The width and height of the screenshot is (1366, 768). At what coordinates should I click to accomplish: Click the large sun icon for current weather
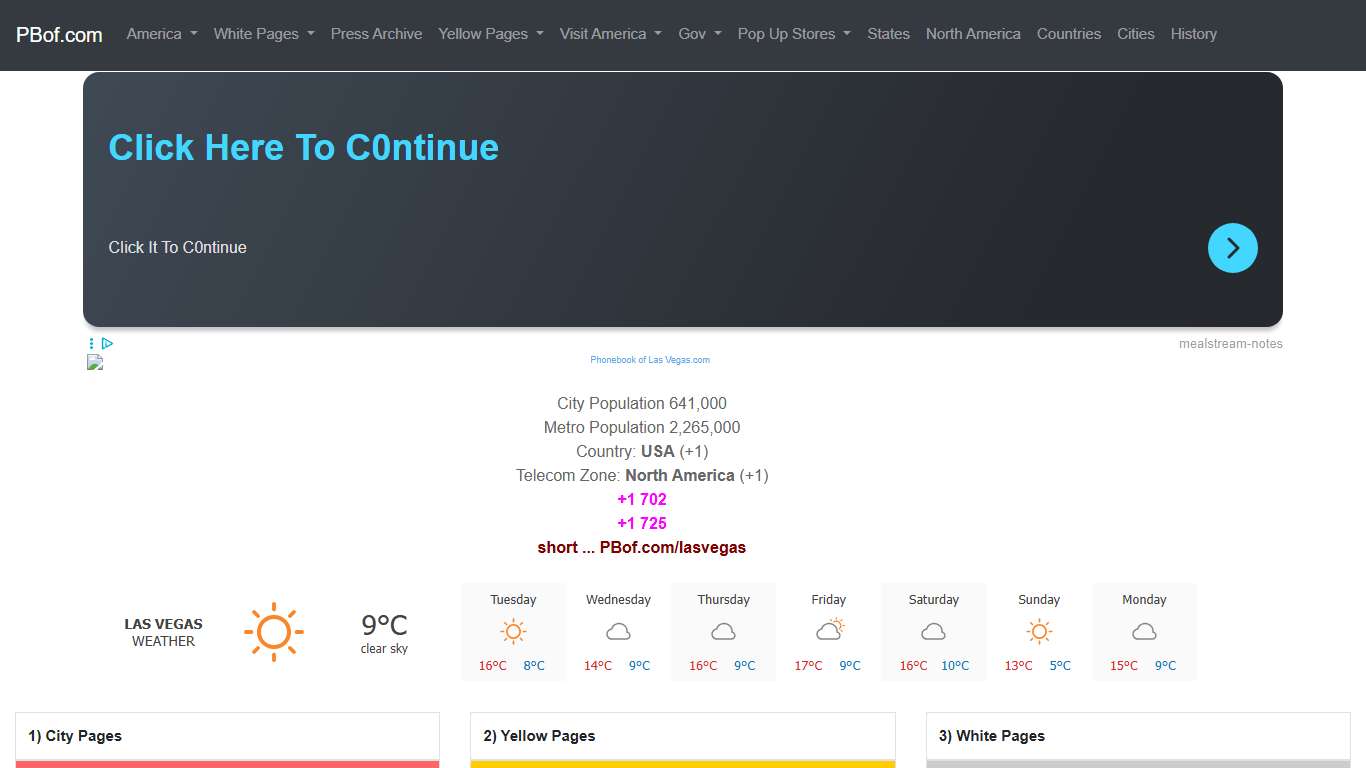(x=273, y=632)
